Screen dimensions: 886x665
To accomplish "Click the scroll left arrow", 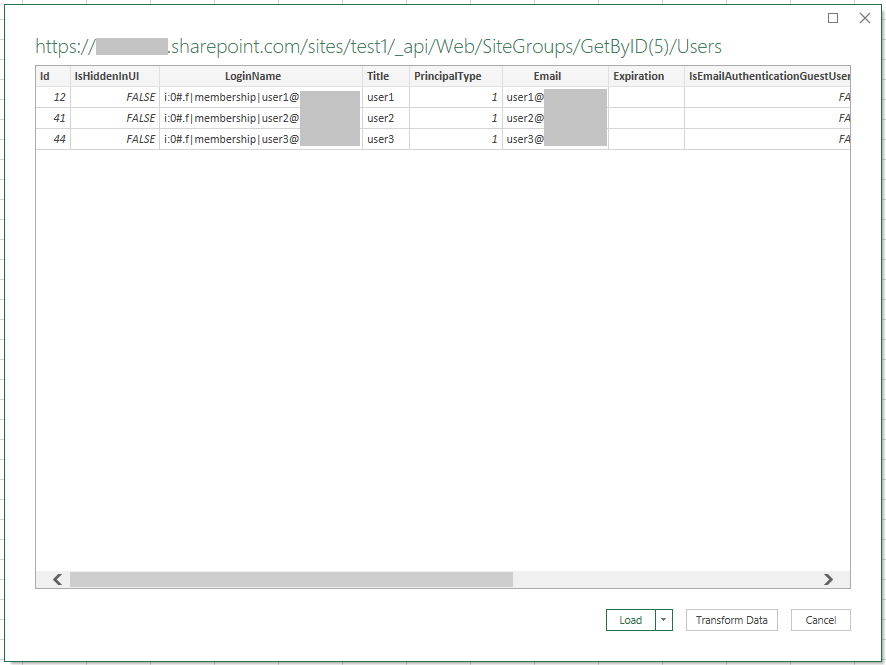I will click(57, 579).
